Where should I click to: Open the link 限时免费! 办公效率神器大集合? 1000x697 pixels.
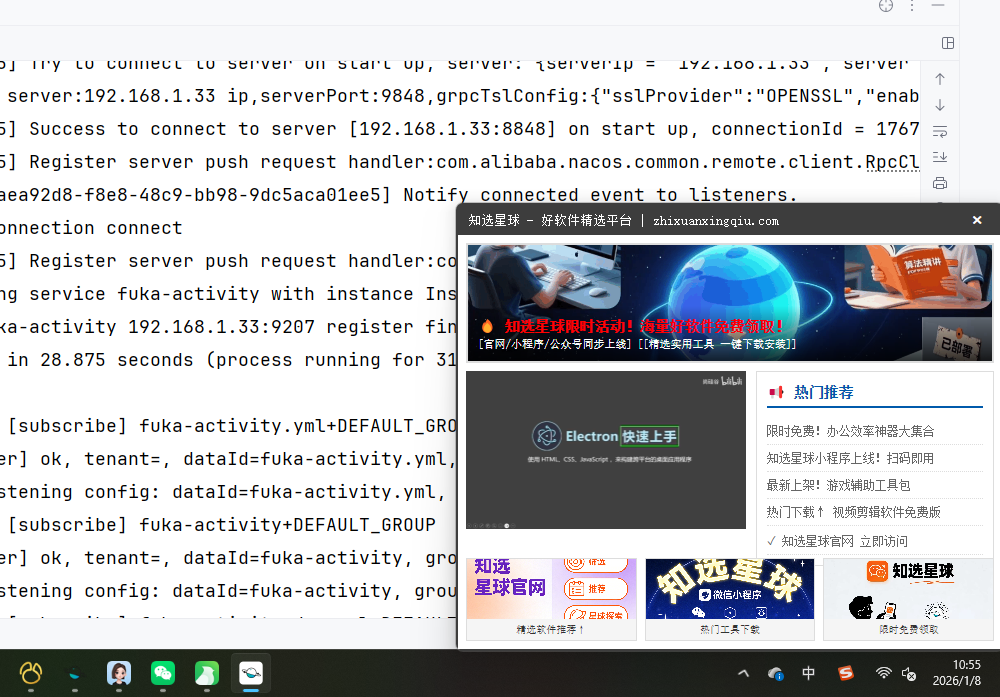[850, 431]
